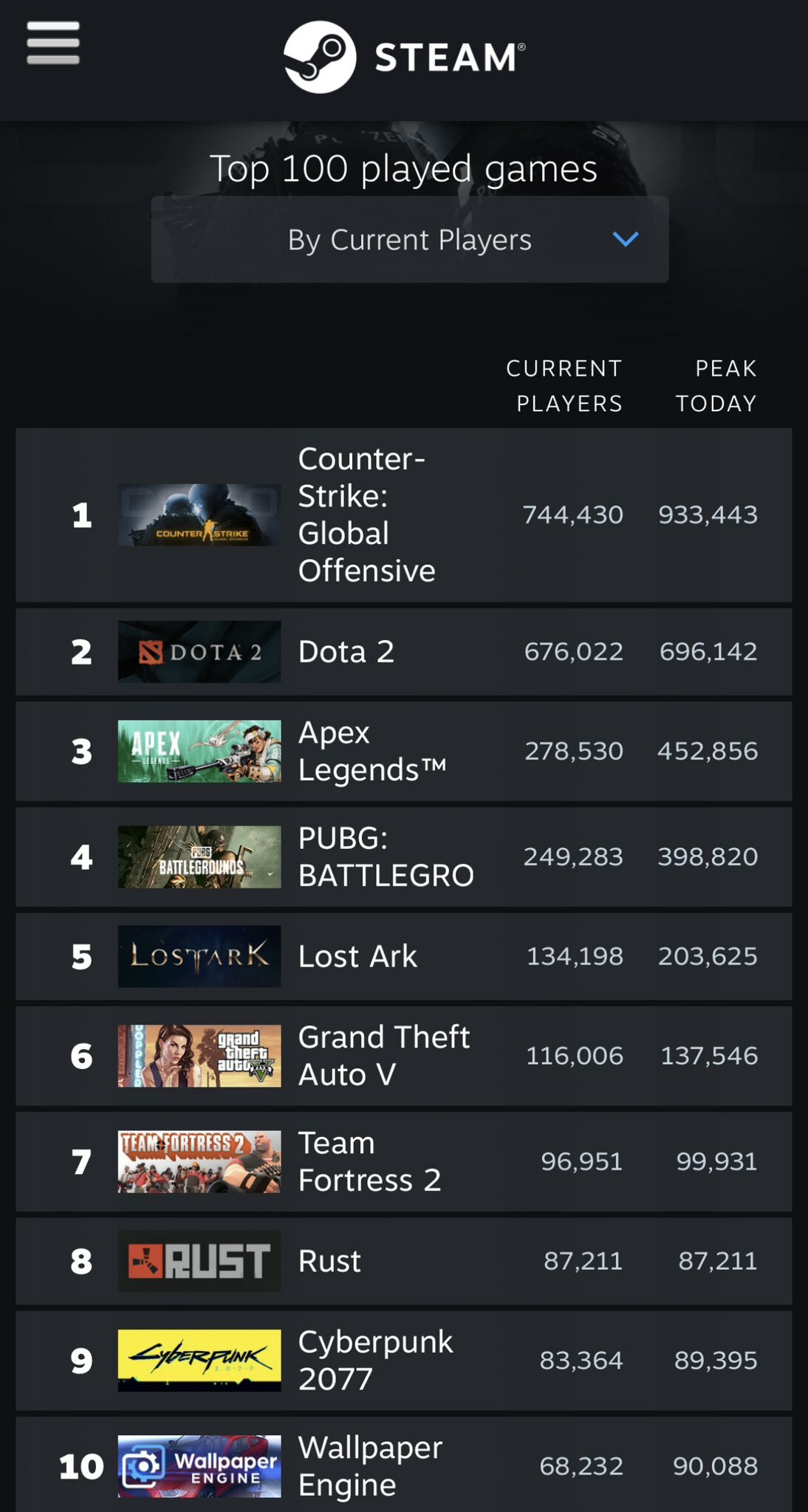Click the Counter-Strike game banner image

(x=199, y=515)
